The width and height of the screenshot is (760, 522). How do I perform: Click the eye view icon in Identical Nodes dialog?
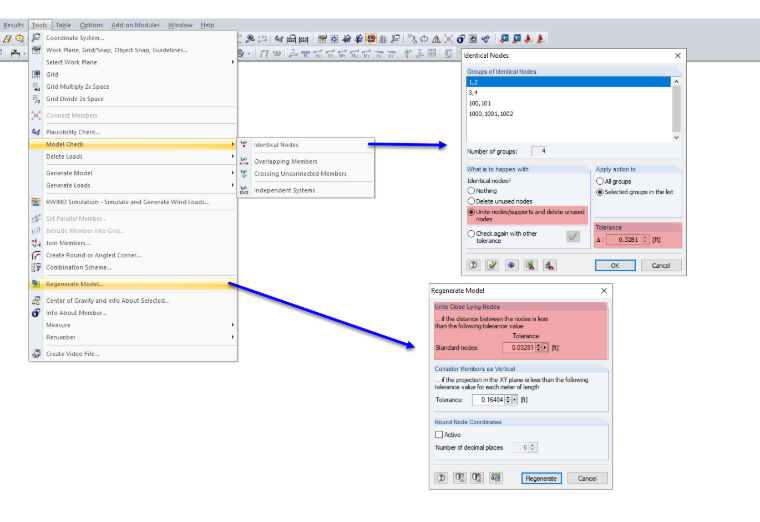click(511, 265)
